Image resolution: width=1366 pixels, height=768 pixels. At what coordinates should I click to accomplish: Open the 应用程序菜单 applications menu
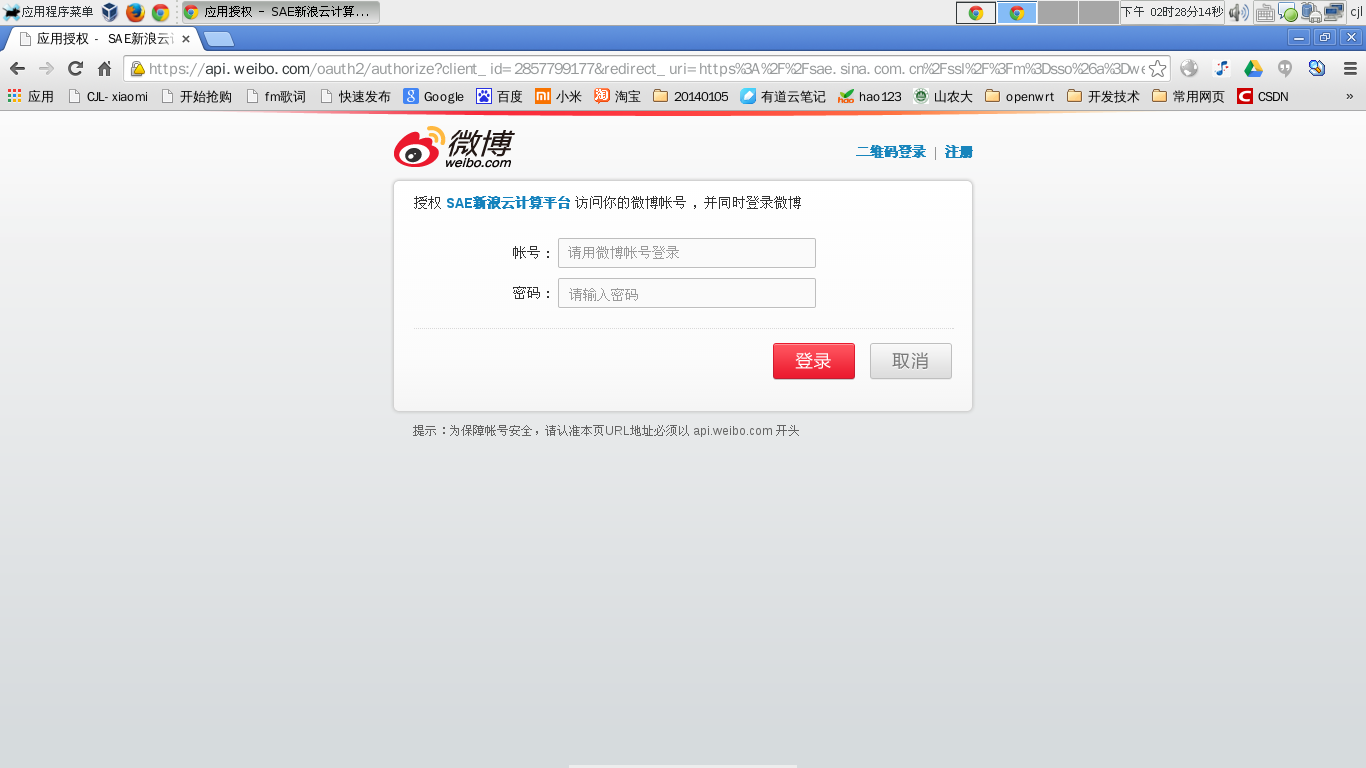48,12
